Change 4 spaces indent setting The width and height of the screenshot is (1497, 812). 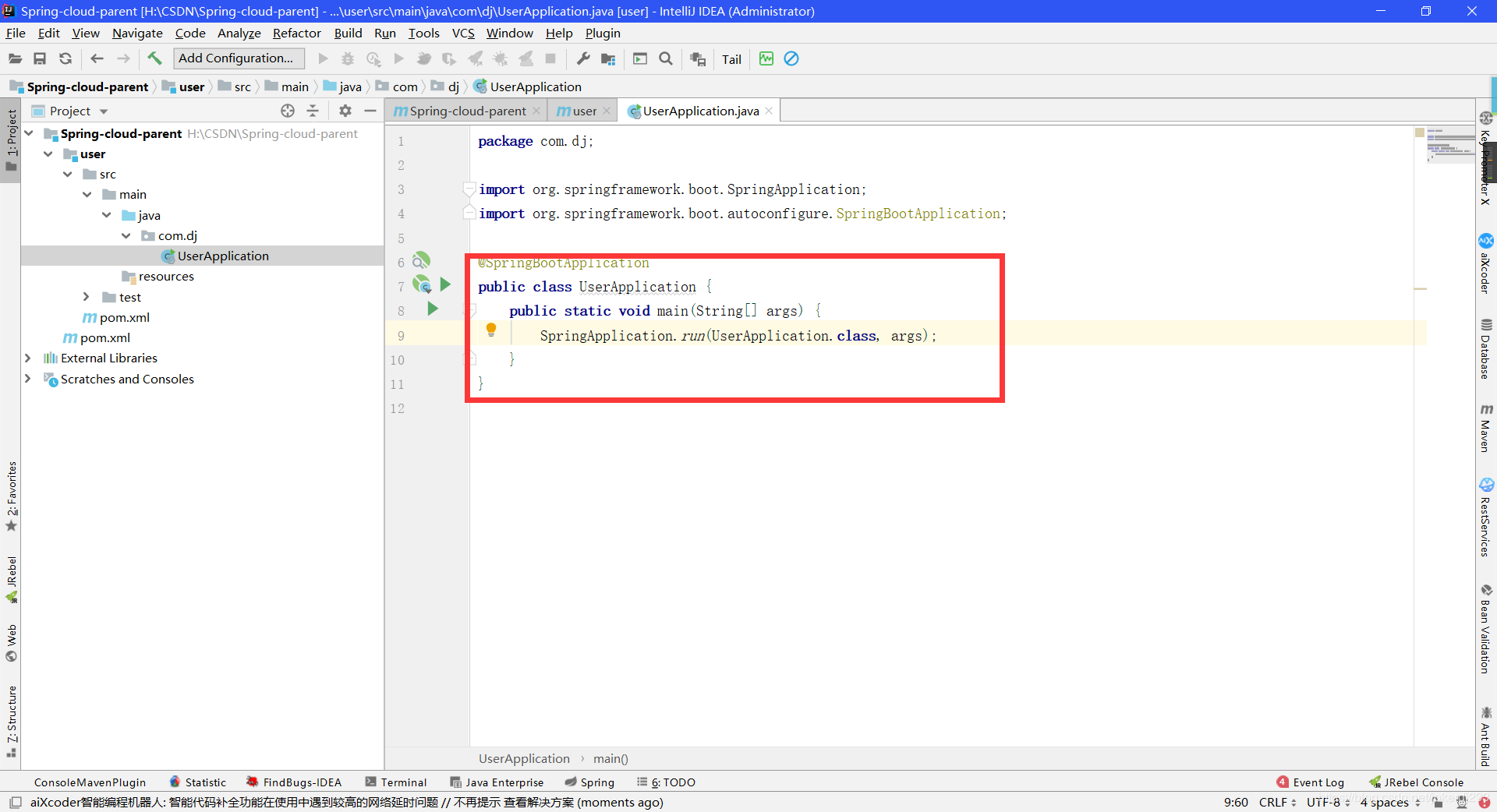point(1390,802)
